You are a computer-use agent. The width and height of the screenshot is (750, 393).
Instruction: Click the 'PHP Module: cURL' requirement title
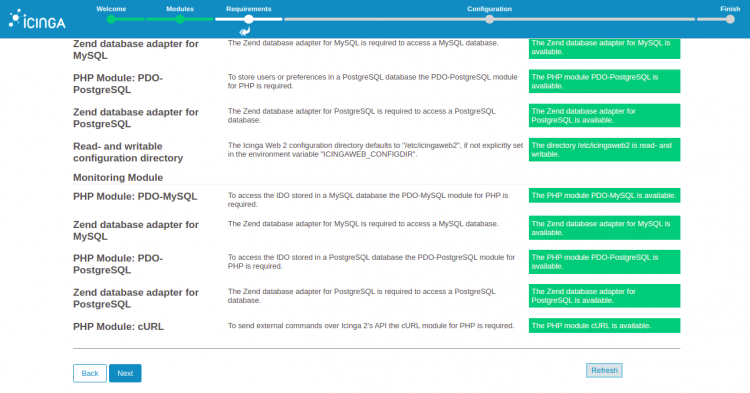(x=119, y=327)
